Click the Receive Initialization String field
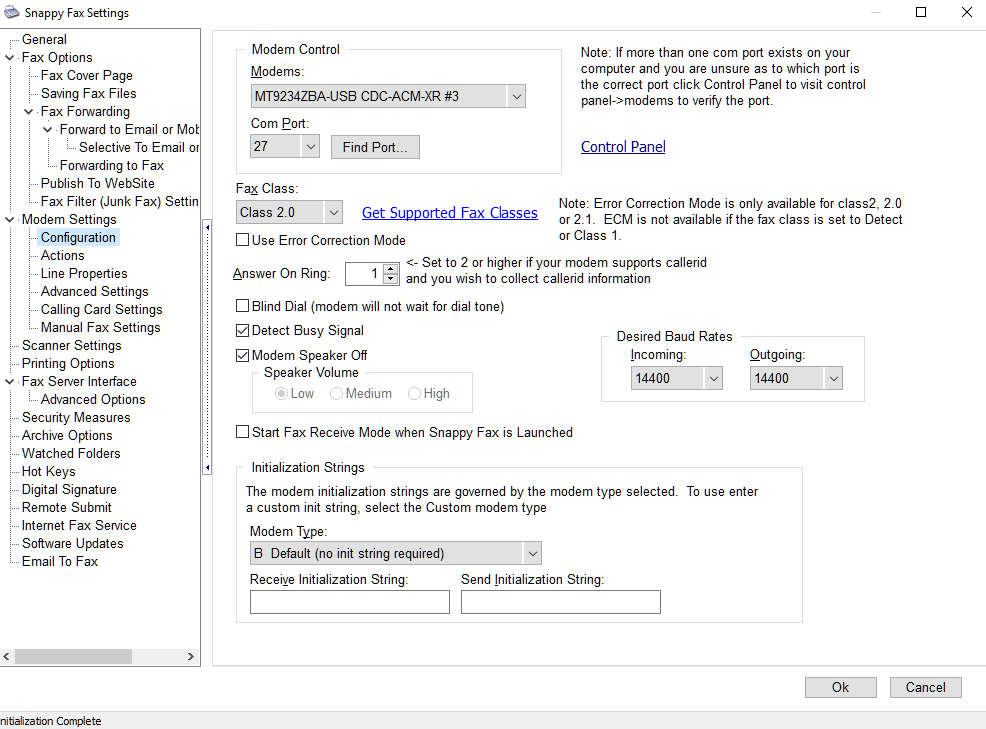Screen dimensions: 986x729 [x=349, y=602]
